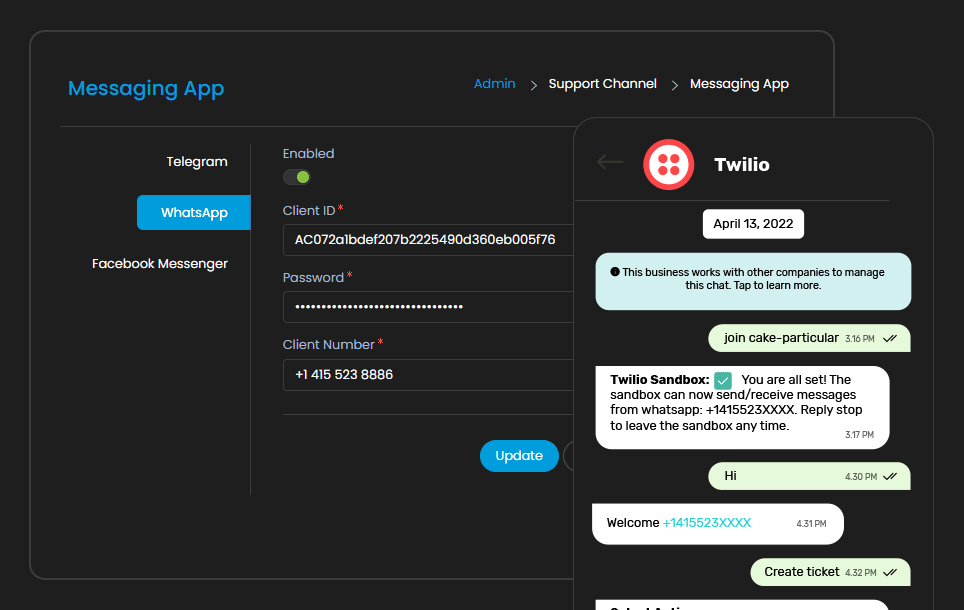Switch to Facebook Messenger tab

click(160, 264)
